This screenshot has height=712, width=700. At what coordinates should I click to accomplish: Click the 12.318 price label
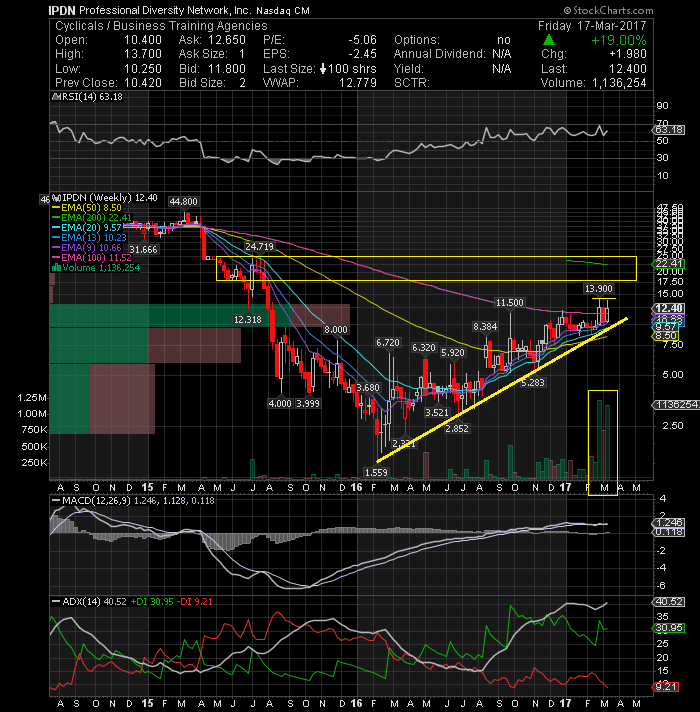tap(247, 320)
